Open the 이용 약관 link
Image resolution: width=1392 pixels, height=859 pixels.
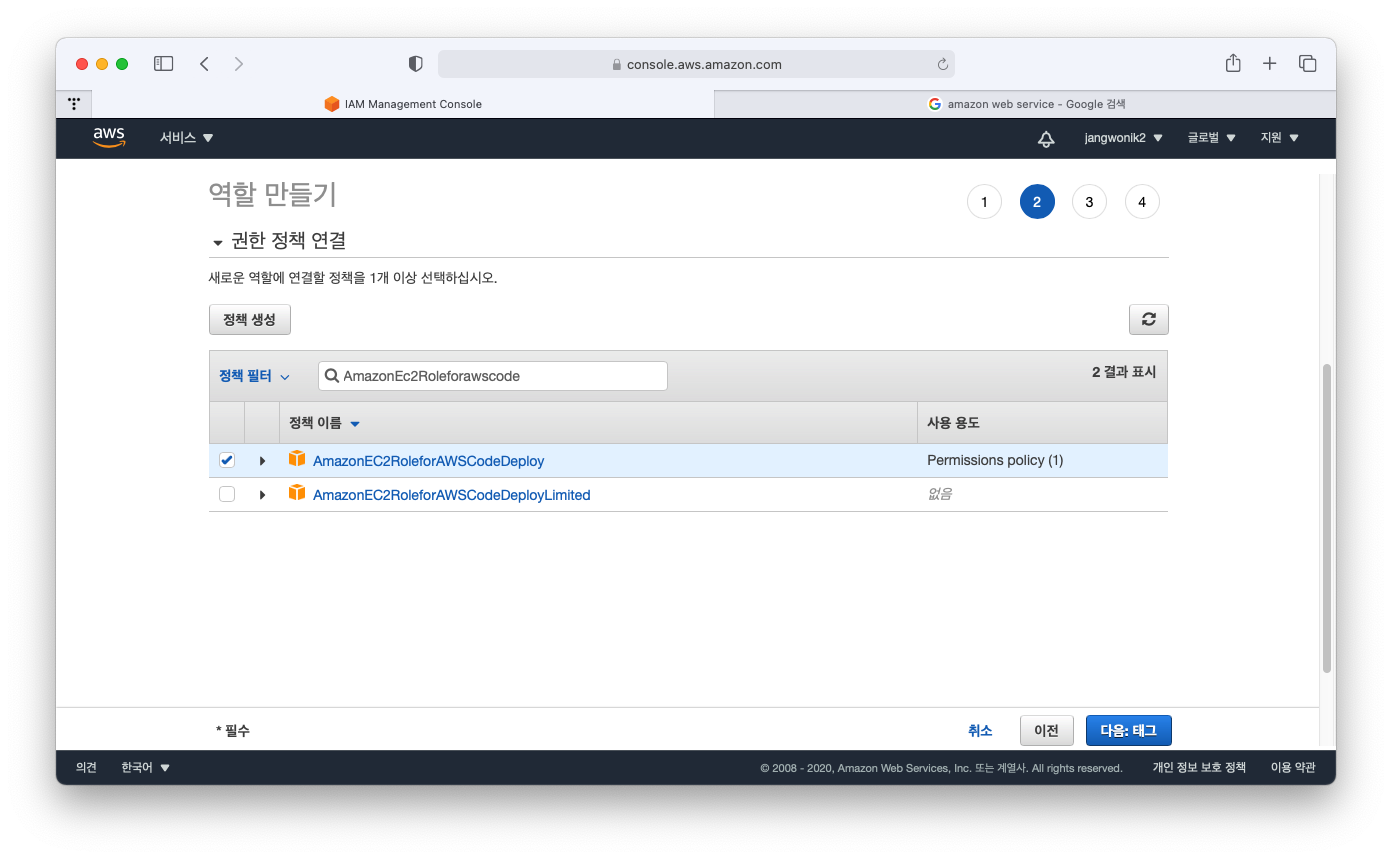pos(1293,768)
